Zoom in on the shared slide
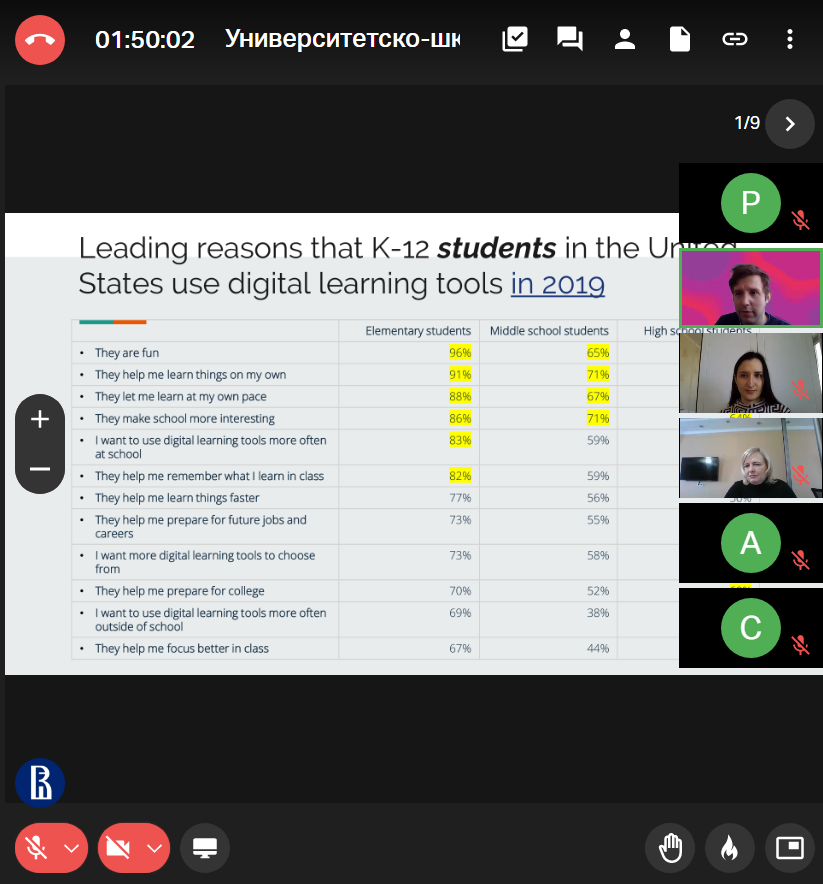 click(x=40, y=420)
